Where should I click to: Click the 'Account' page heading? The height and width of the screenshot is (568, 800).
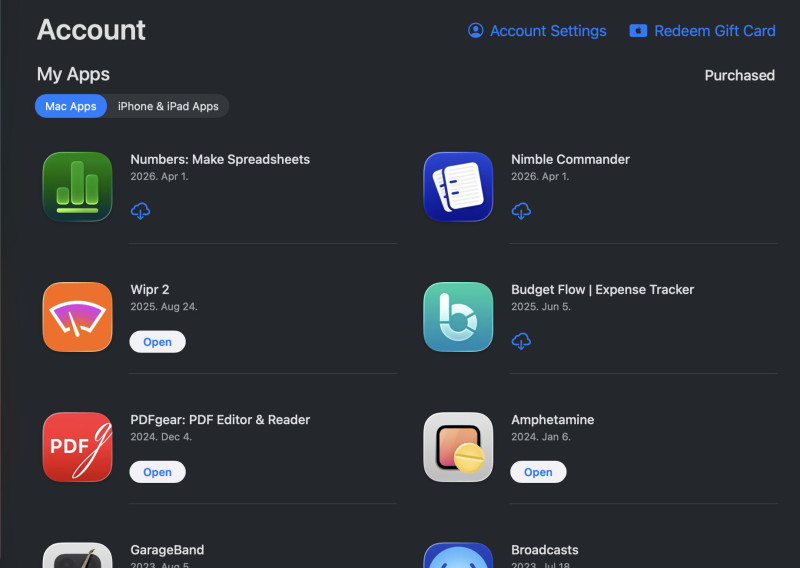tap(91, 30)
